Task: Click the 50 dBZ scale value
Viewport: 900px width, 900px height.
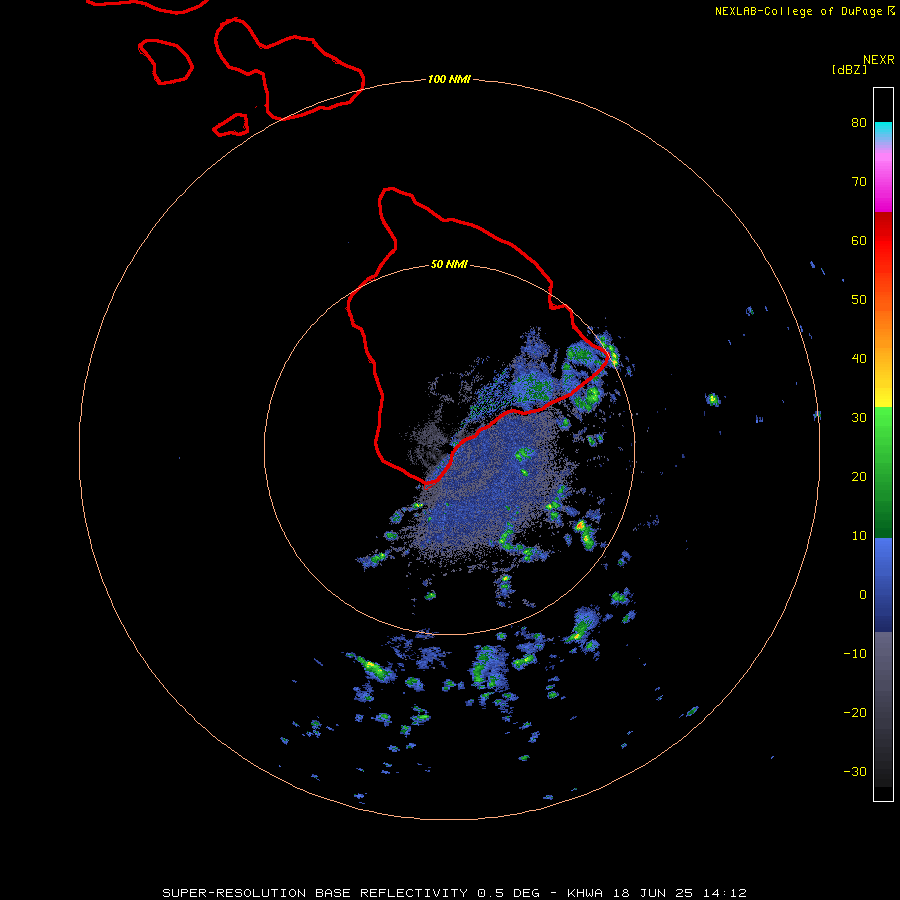Action: [x=859, y=300]
